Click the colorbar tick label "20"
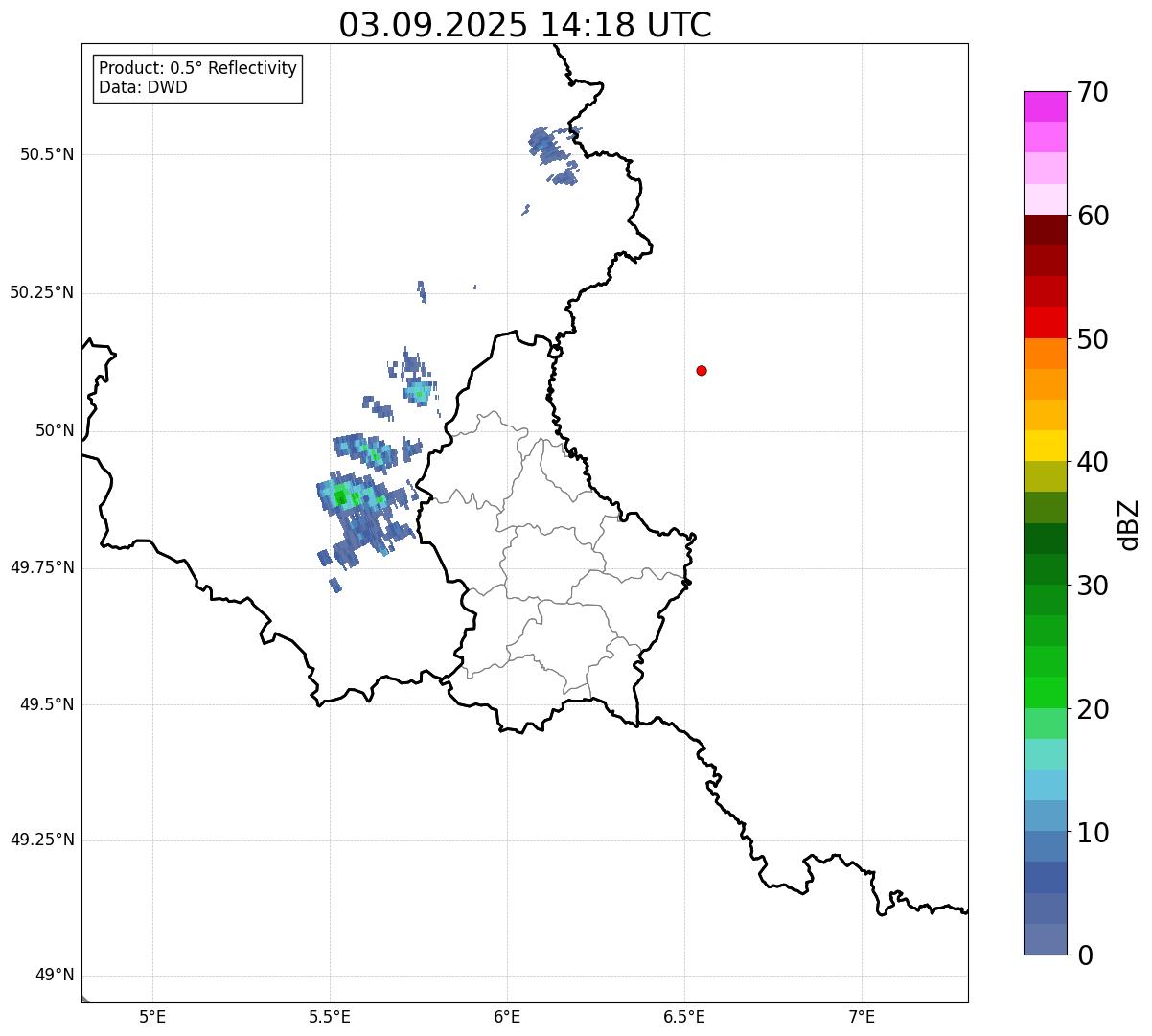Screen dimensions: 1152x1036 [1093, 709]
